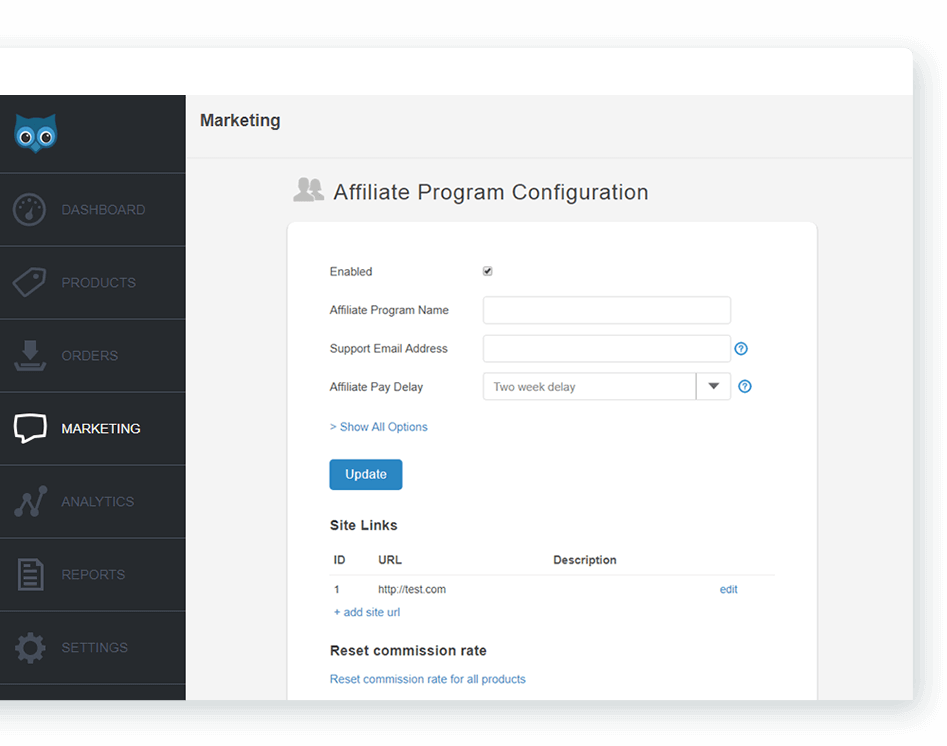Expand Show All Options
Image resolution: width=947 pixels, height=746 pixels.
click(x=379, y=427)
